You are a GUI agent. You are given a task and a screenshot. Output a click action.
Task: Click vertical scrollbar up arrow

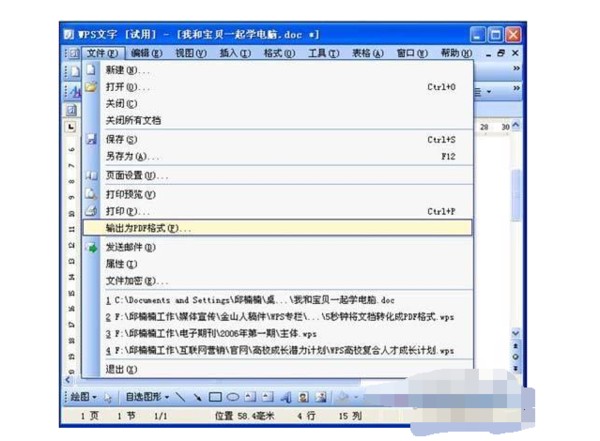click(515, 125)
